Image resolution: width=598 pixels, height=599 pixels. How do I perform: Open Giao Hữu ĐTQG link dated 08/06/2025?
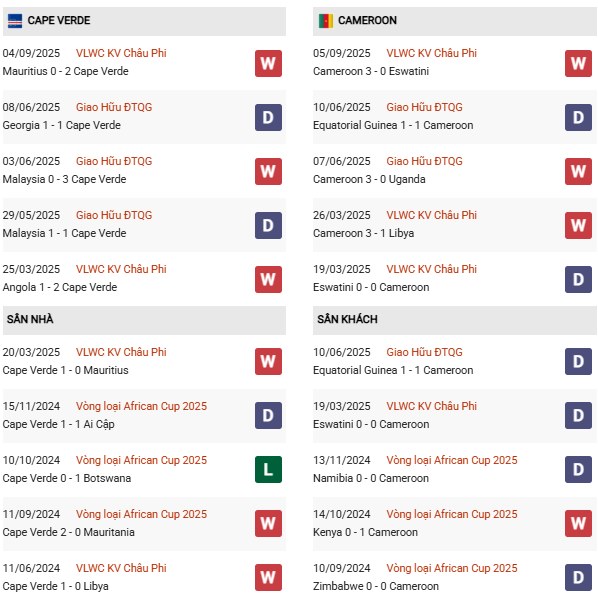click(x=114, y=107)
